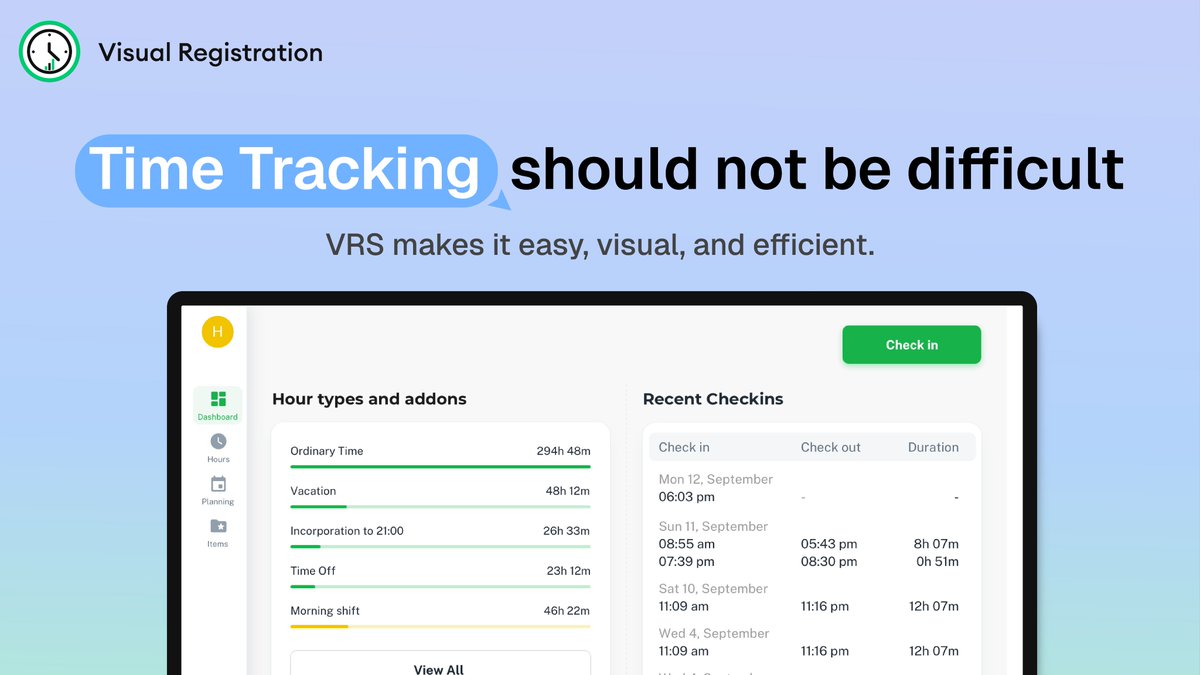
Task: Click the Sun 11, September date row
Action: tap(713, 526)
